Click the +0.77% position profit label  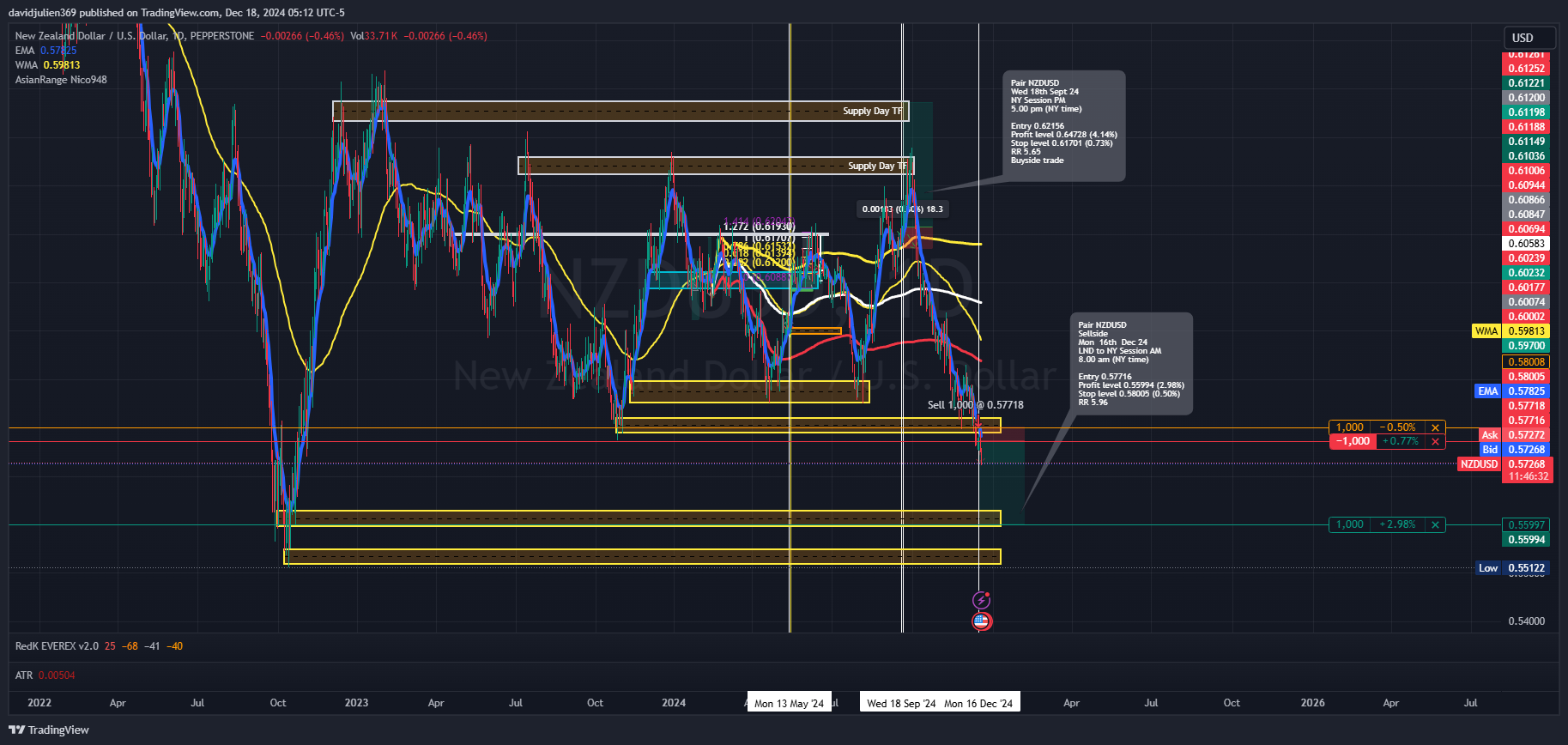click(x=1401, y=441)
